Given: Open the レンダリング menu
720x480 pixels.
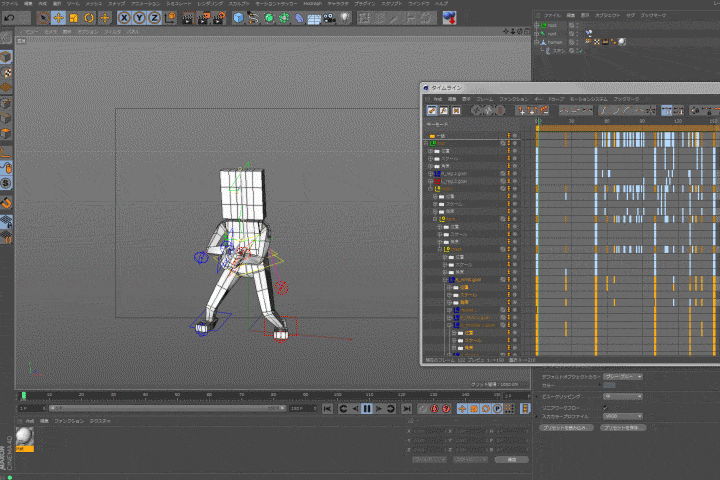Looking at the screenshot, I should 210,4.
